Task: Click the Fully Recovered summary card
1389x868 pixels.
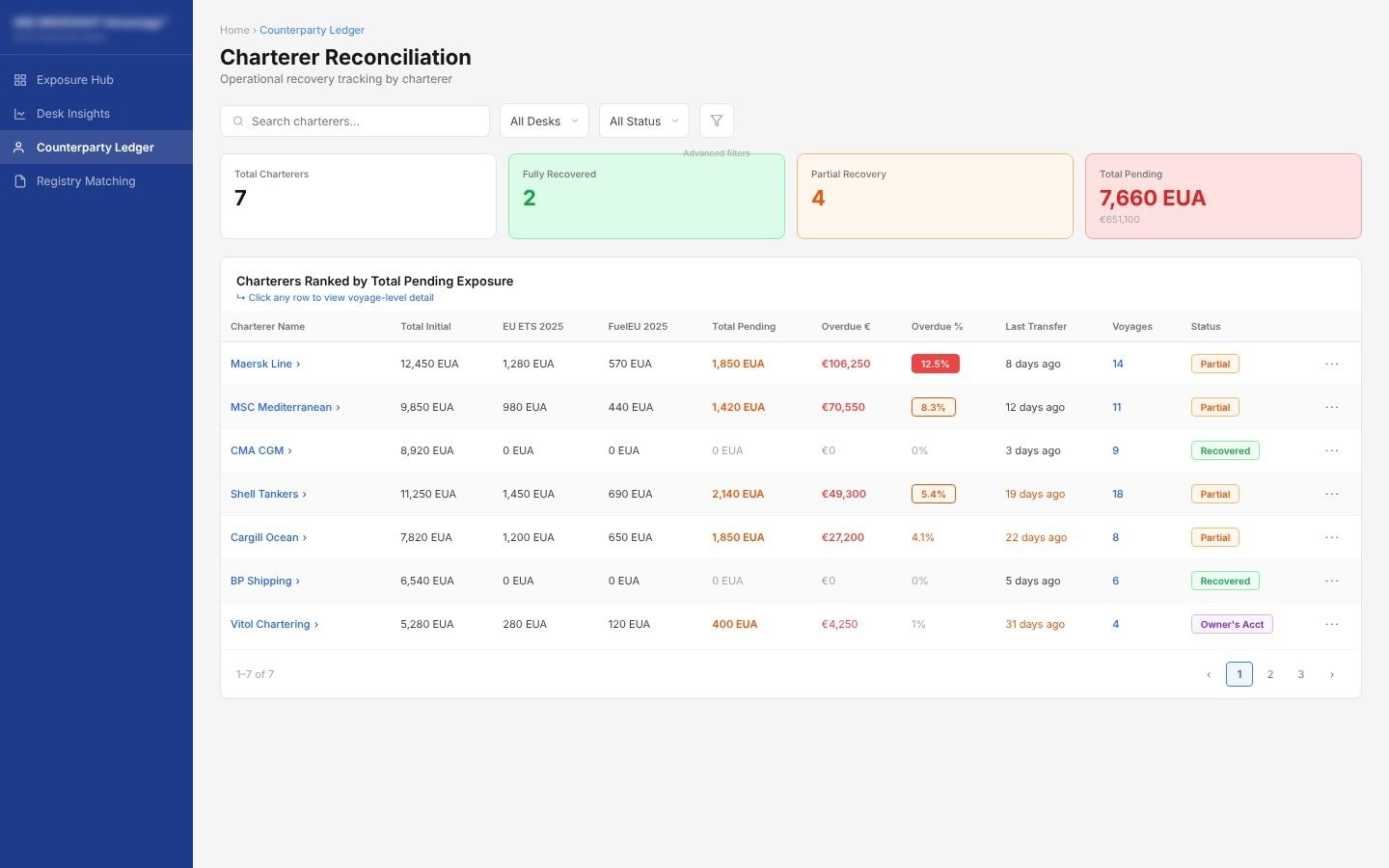Action: pos(646,196)
